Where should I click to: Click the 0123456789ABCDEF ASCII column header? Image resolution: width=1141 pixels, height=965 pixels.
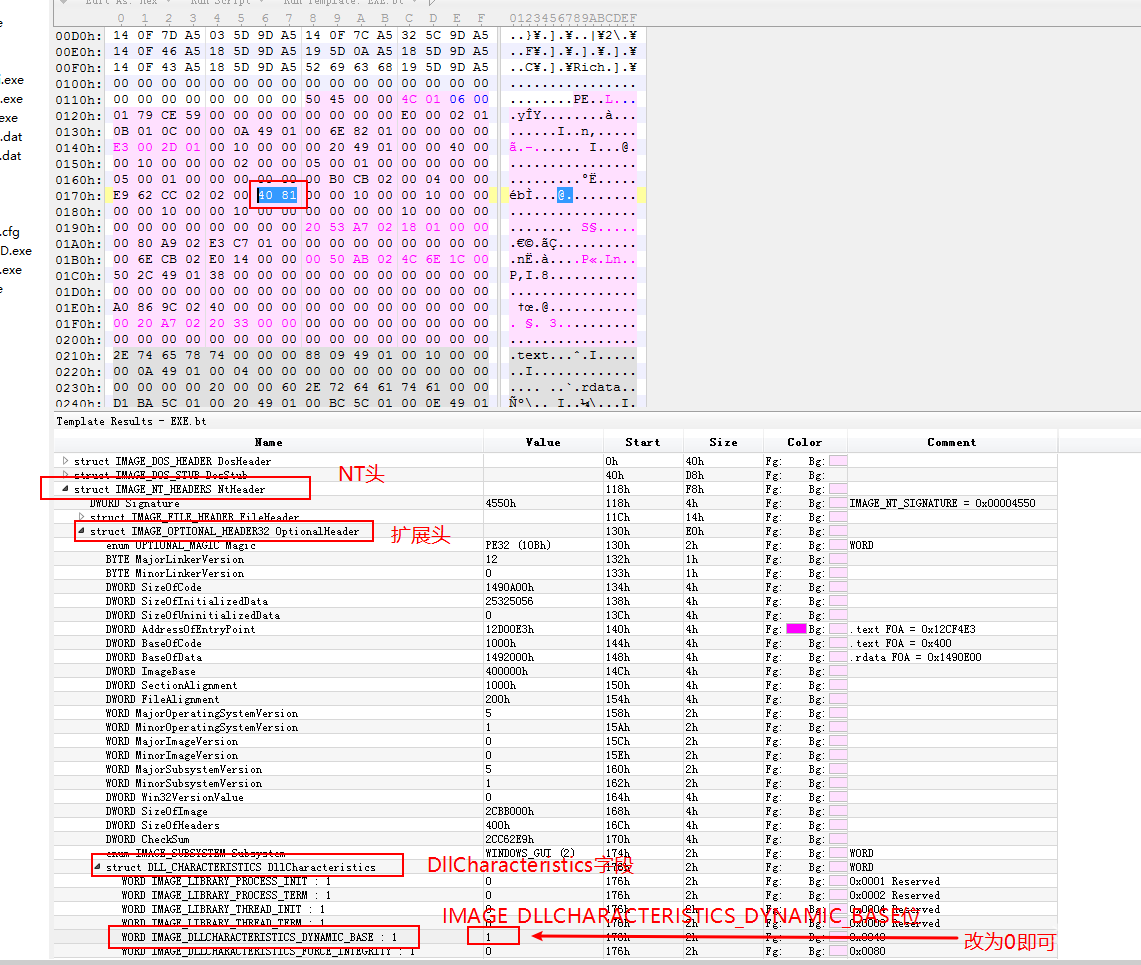573,17
